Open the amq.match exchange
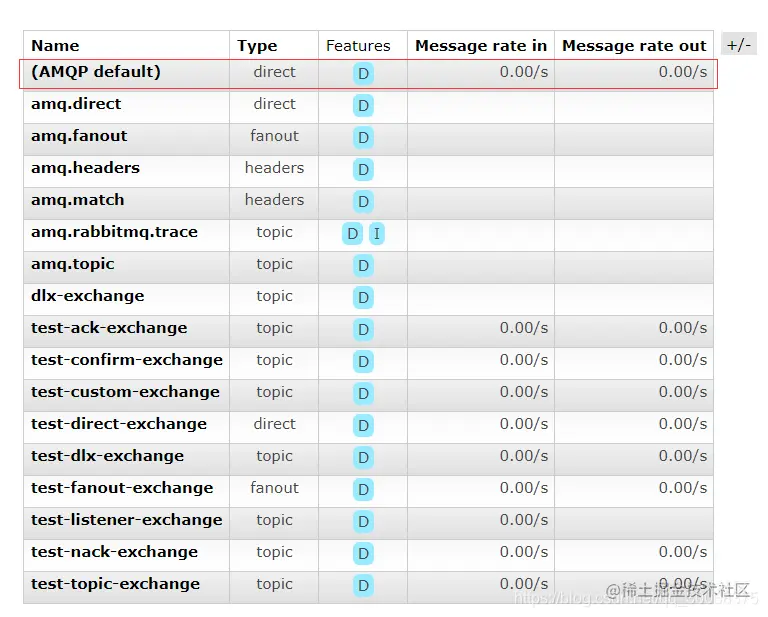Viewport: 768px width, 617px height. tap(77, 200)
